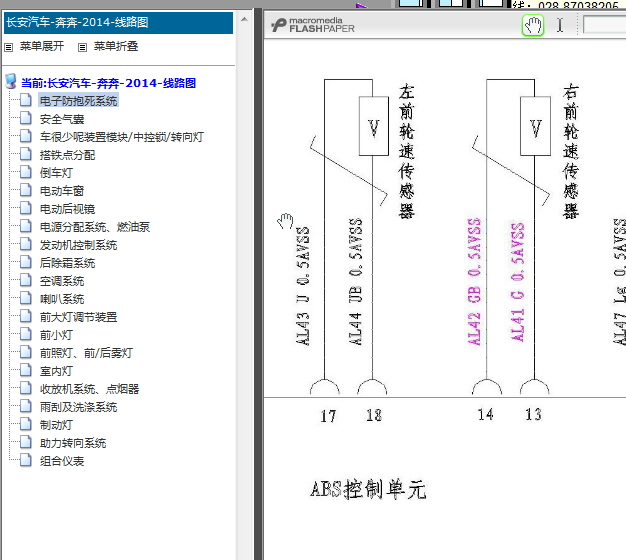Image resolution: width=626 pixels, height=560 pixels.
Task: Click the icon beside 菜单展开
Action: [8, 47]
